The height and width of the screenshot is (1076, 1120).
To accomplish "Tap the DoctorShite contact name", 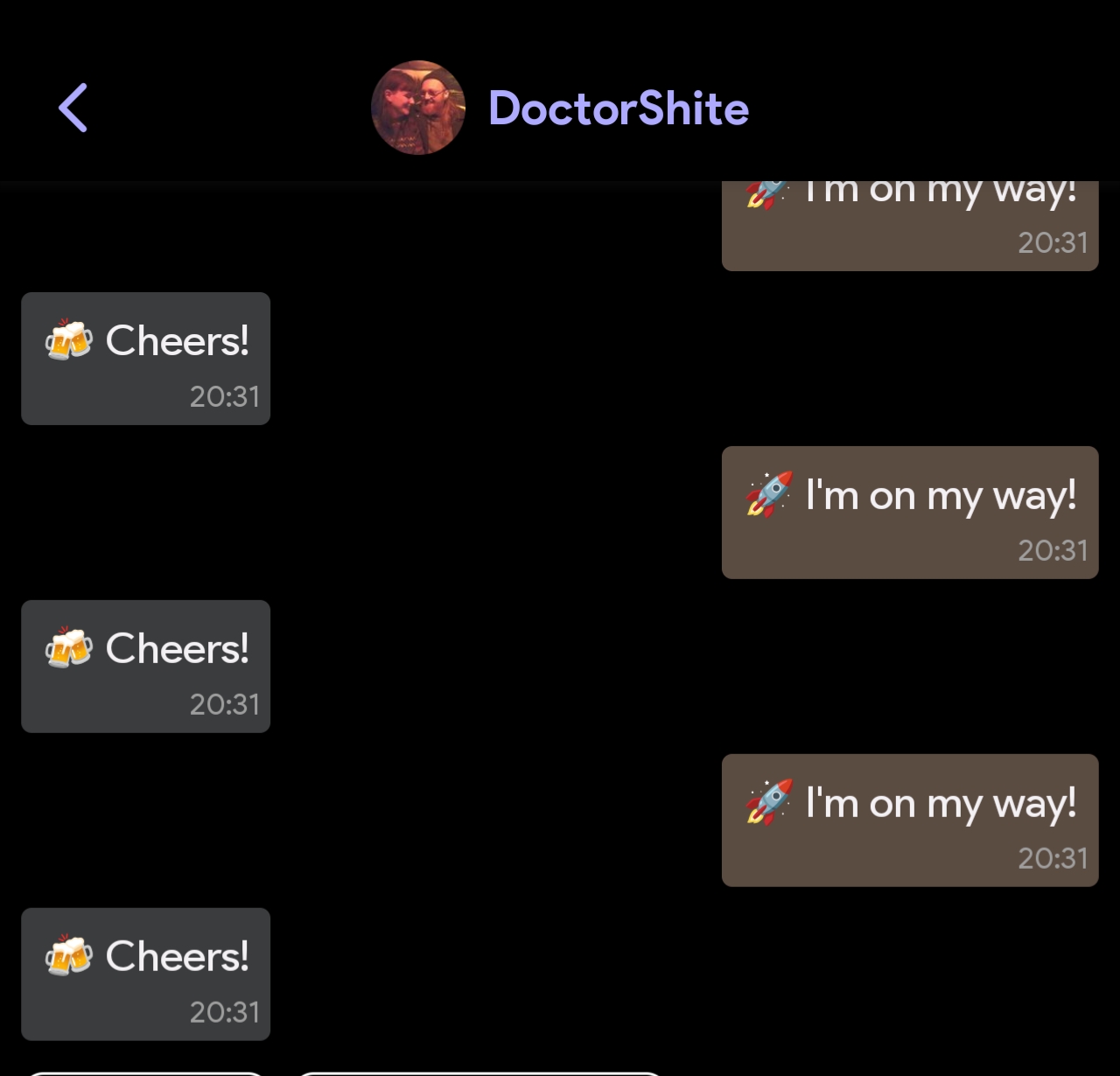I will [619, 108].
